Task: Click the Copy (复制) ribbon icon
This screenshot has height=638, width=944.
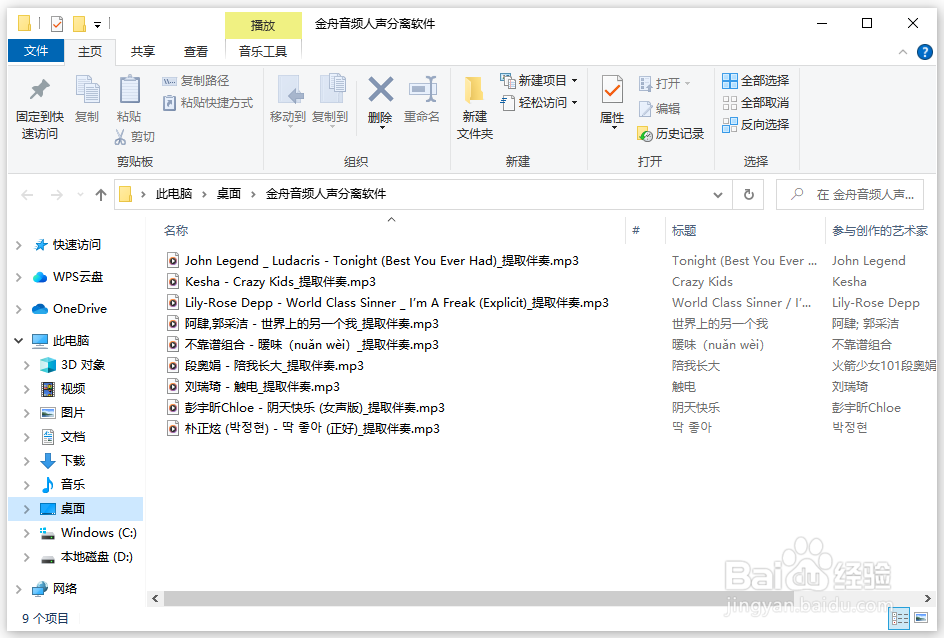Action: click(87, 99)
